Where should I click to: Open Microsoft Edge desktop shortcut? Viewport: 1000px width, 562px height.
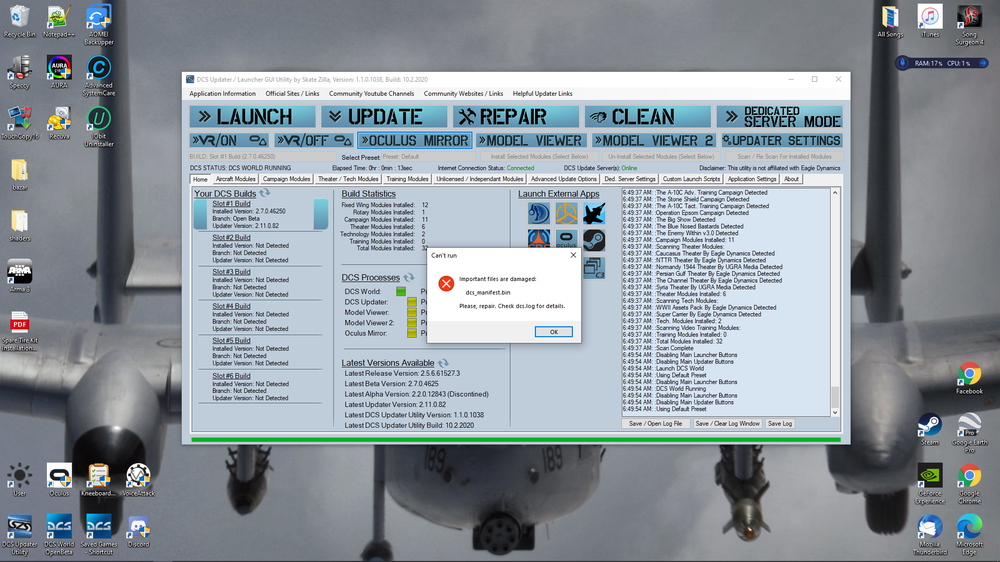click(969, 535)
